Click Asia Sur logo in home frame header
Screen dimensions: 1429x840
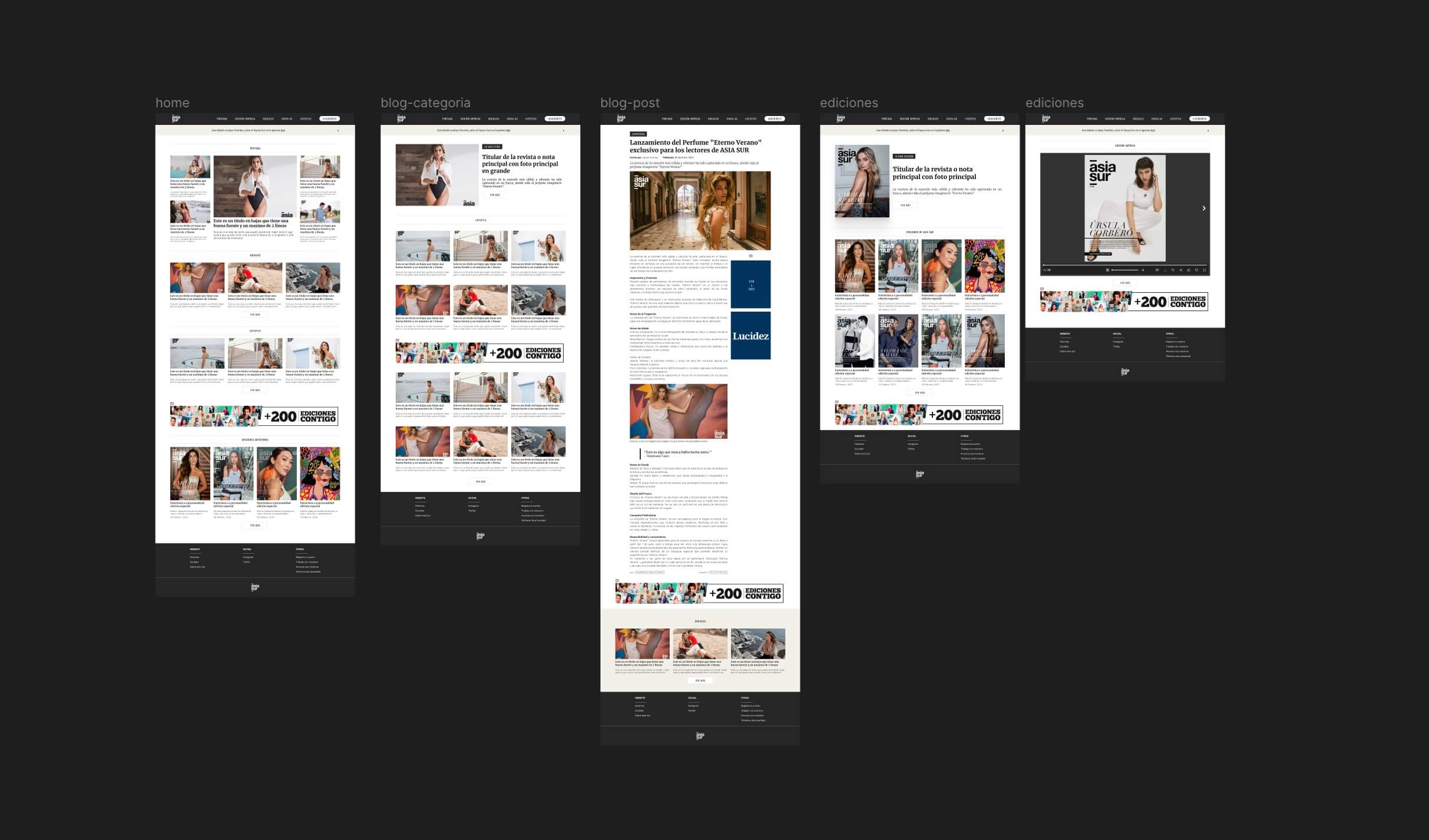pyautogui.click(x=175, y=118)
